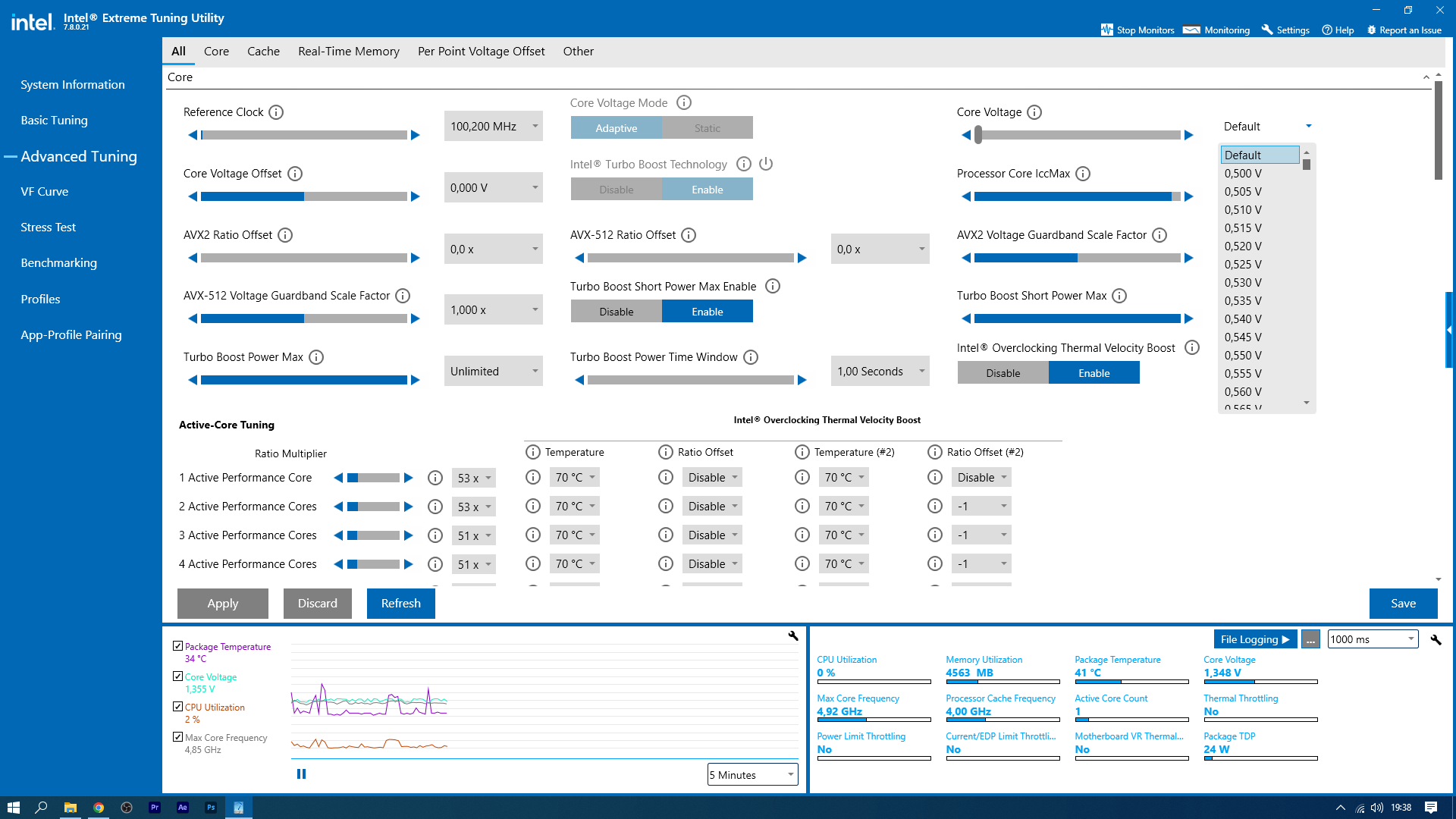Toggle CPU Utilization graph checkbox
1456x819 pixels.
177,707
